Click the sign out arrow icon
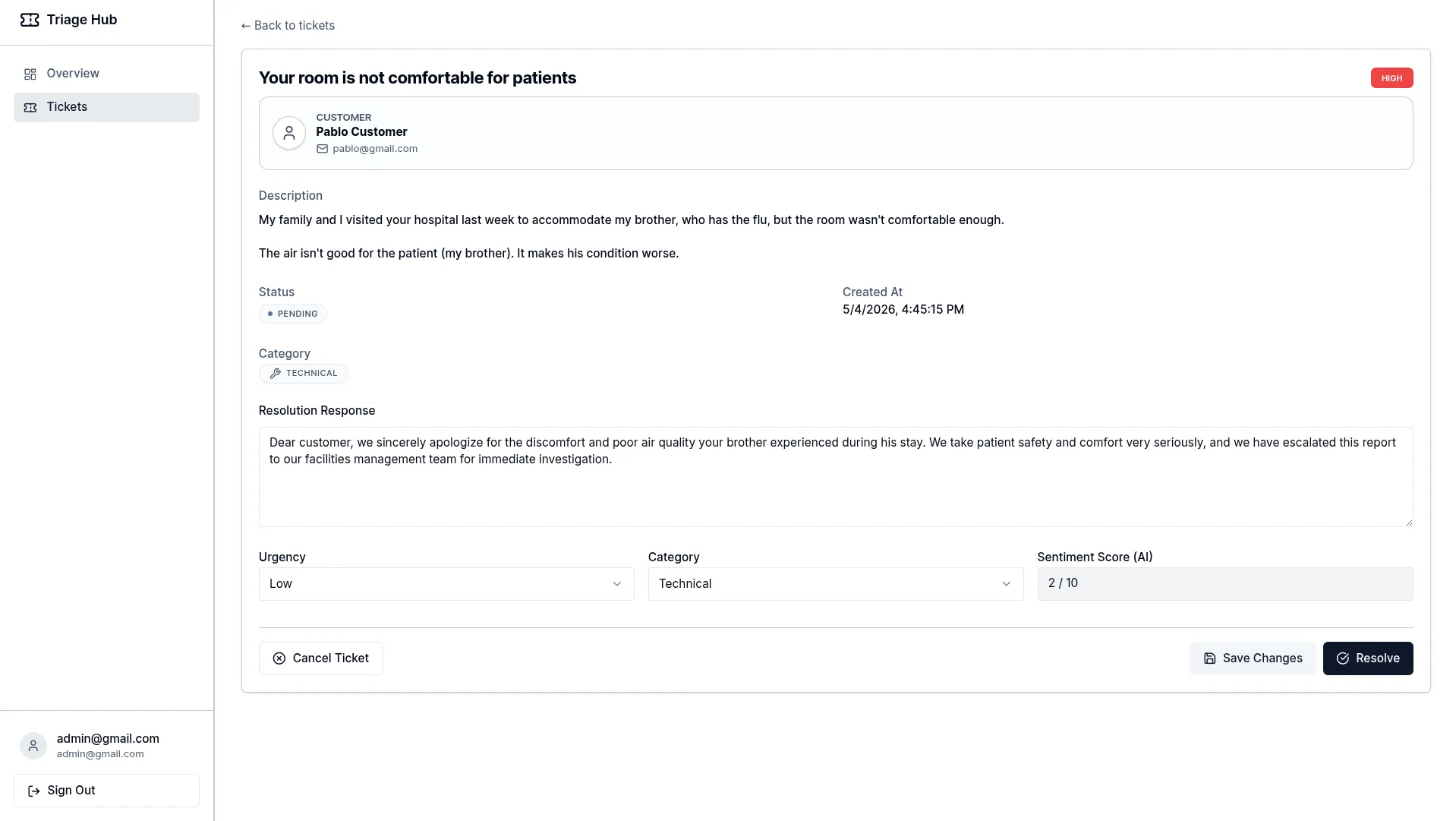Screen dimensions: 1456x821 (x=33, y=791)
